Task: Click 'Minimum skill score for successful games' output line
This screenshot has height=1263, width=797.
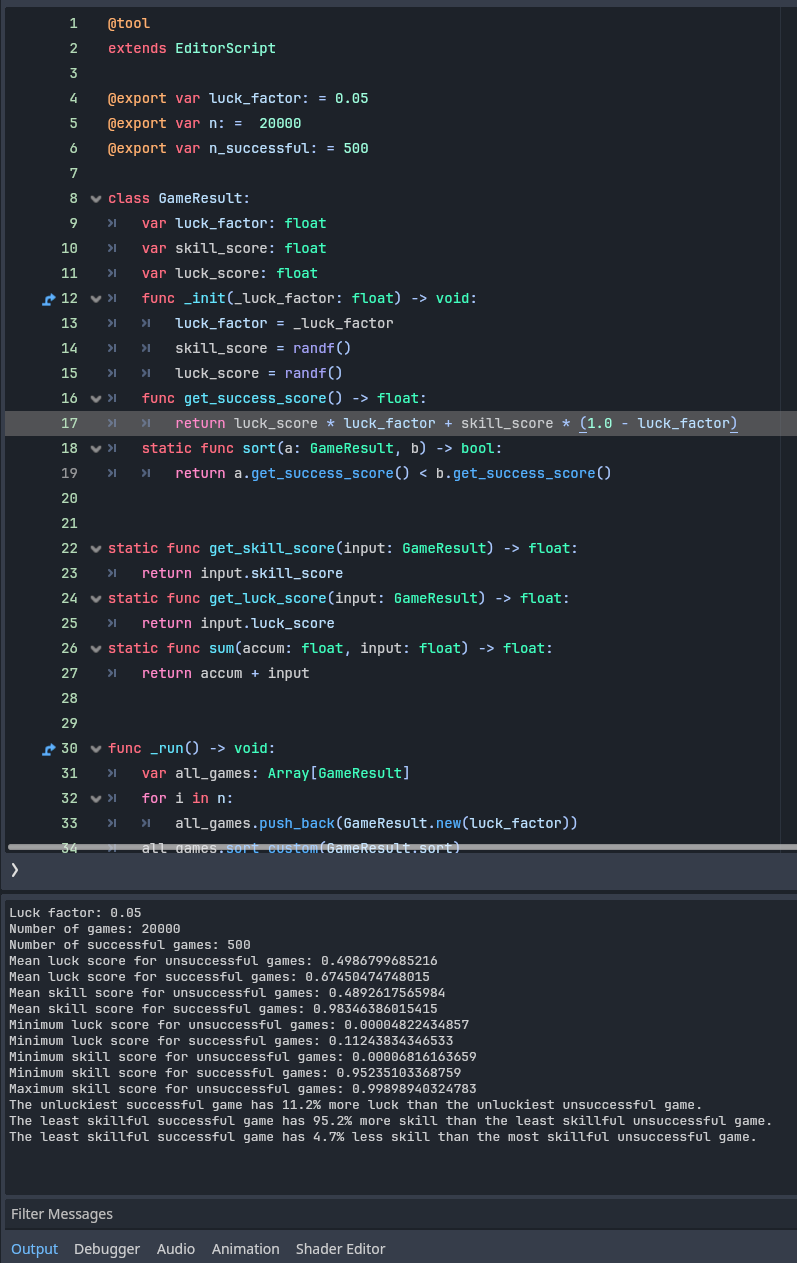Action: pyautogui.click(x=235, y=1072)
